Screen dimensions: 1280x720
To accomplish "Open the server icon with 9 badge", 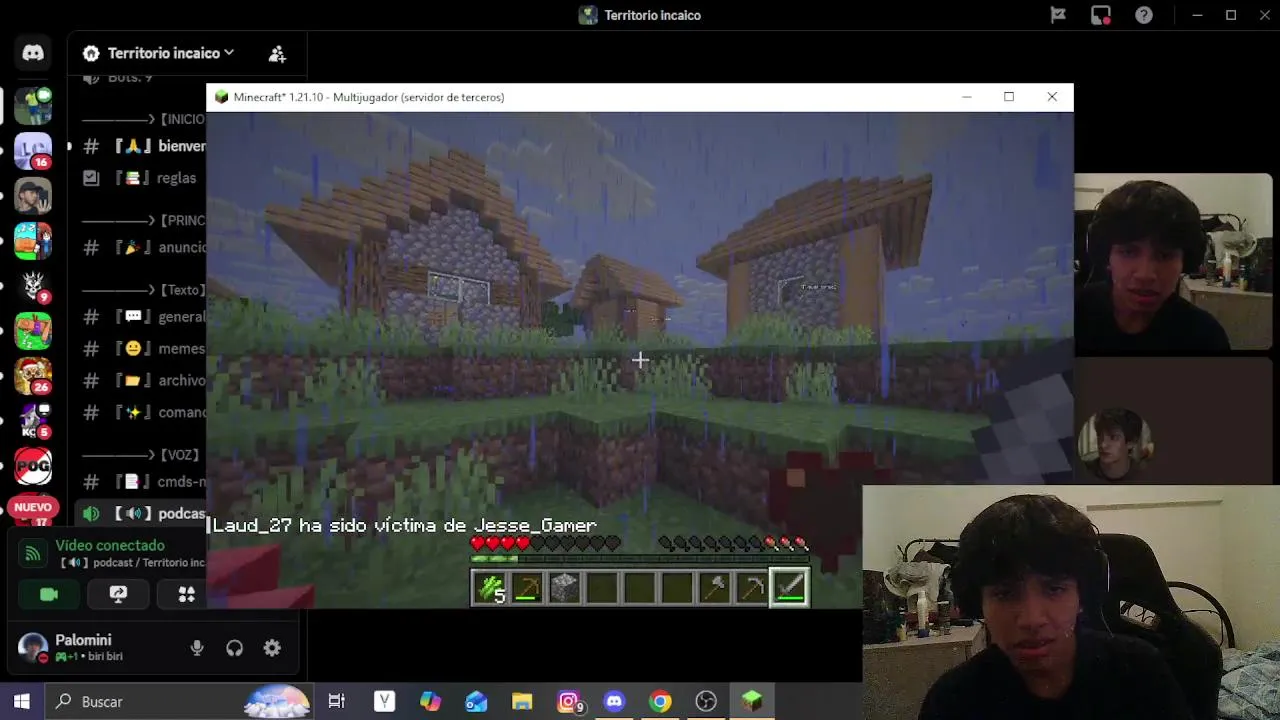I will click(33, 285).
